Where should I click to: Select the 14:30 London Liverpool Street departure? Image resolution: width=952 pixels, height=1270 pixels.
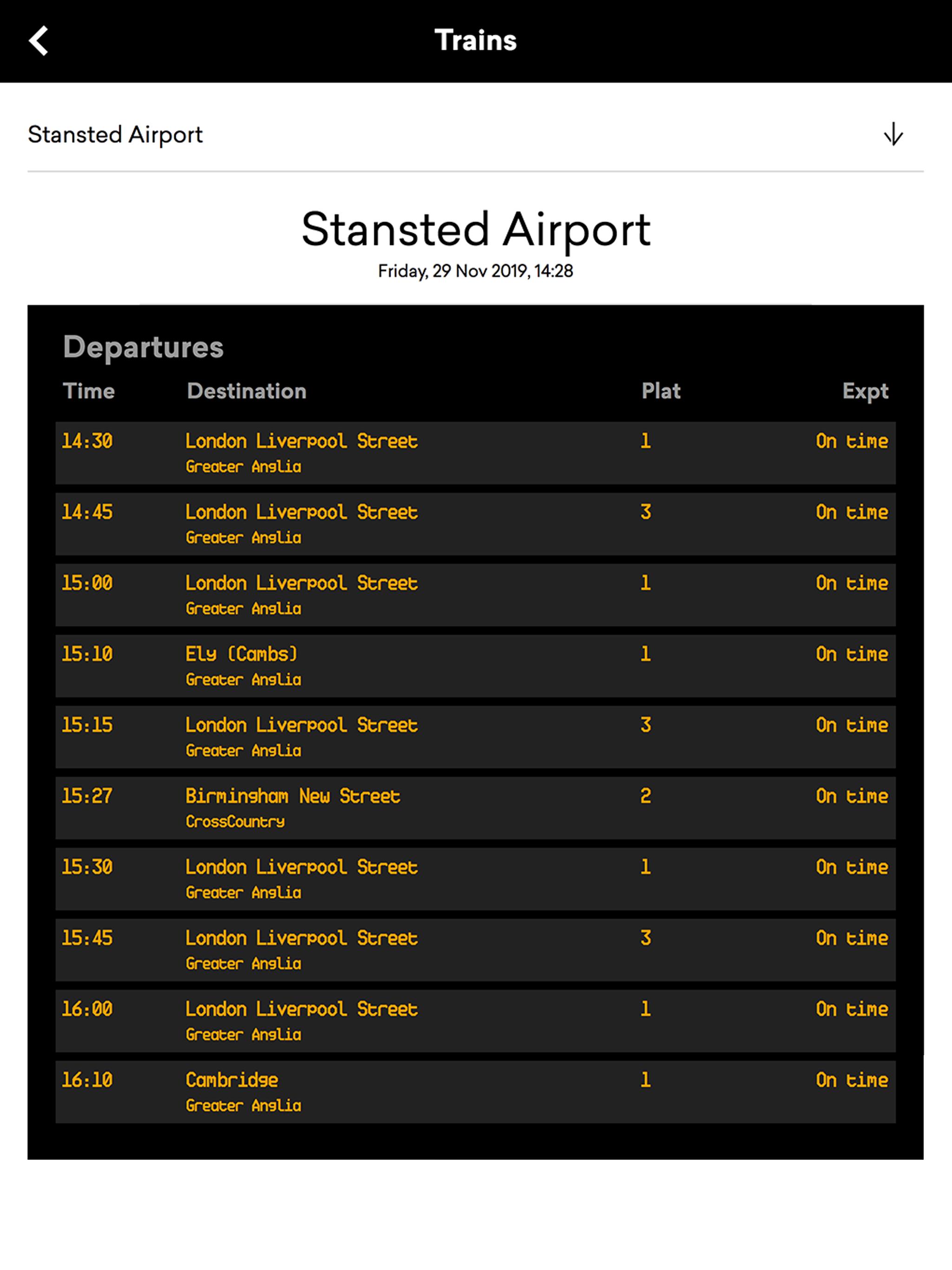[475, 453]
